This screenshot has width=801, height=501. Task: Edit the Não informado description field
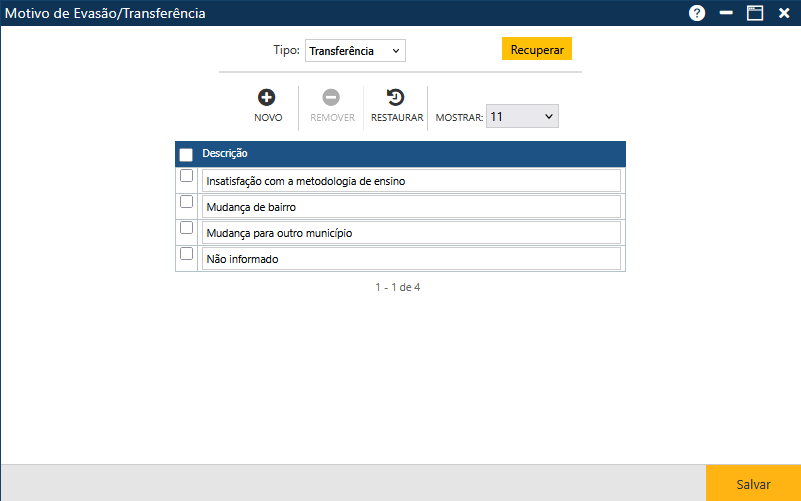[x=411, y=259]
